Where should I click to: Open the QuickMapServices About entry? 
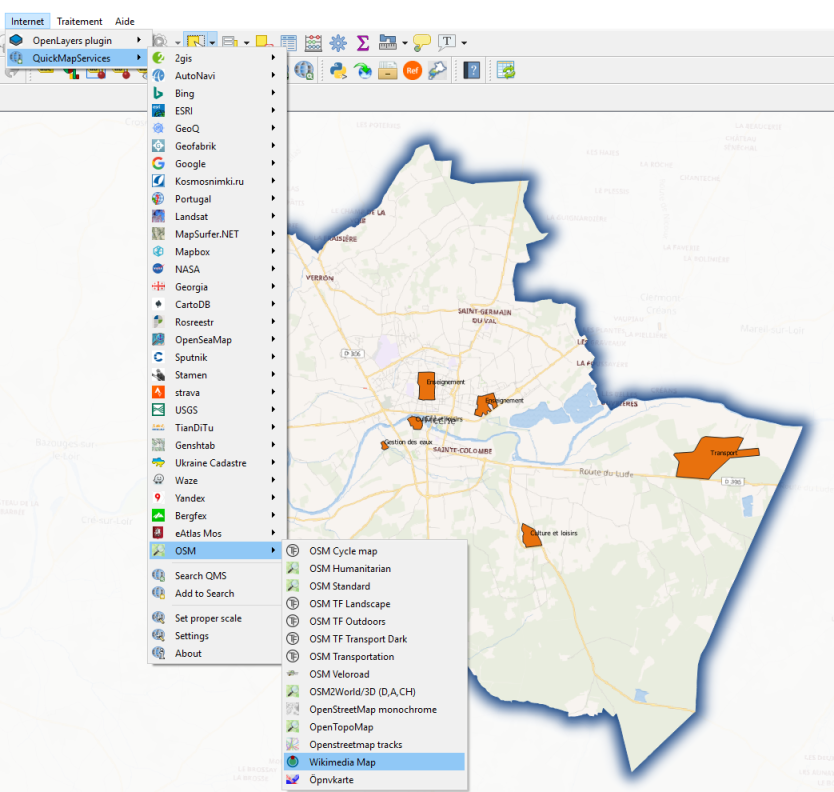pyautogui.click(x=216, y=653)
